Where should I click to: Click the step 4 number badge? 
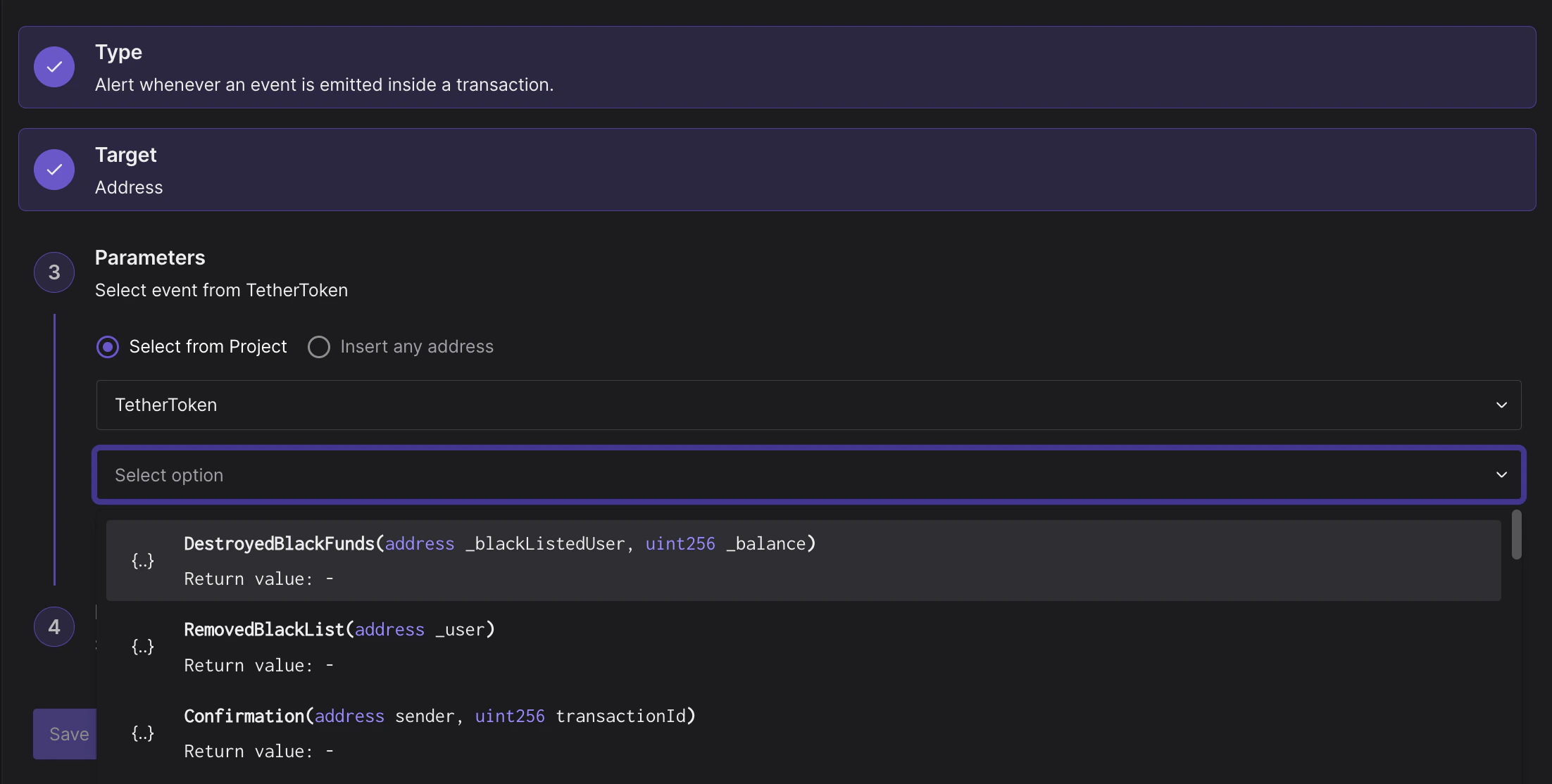[54, 627]
